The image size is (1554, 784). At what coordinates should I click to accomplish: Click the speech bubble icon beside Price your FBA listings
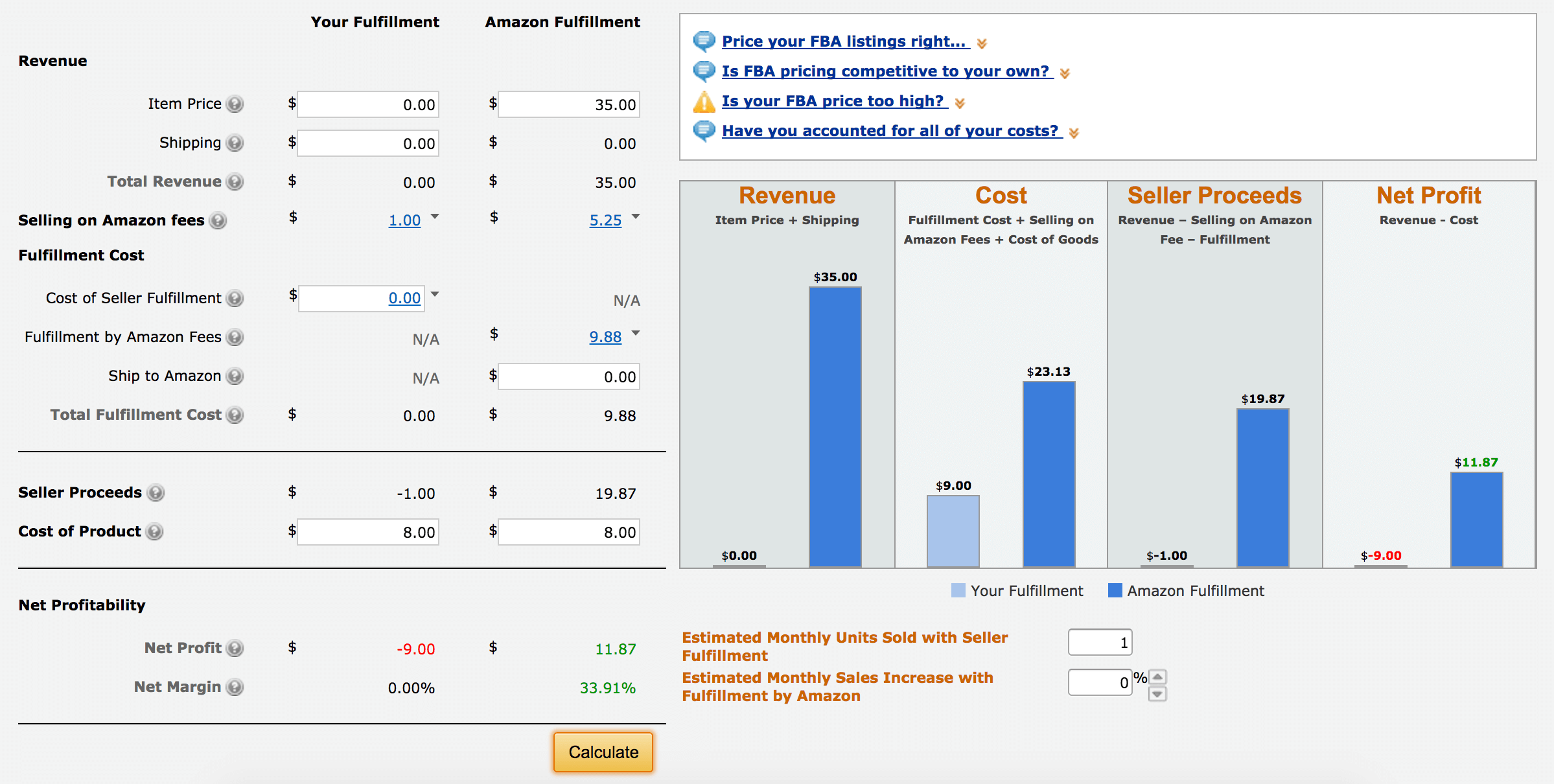[704, 41]
